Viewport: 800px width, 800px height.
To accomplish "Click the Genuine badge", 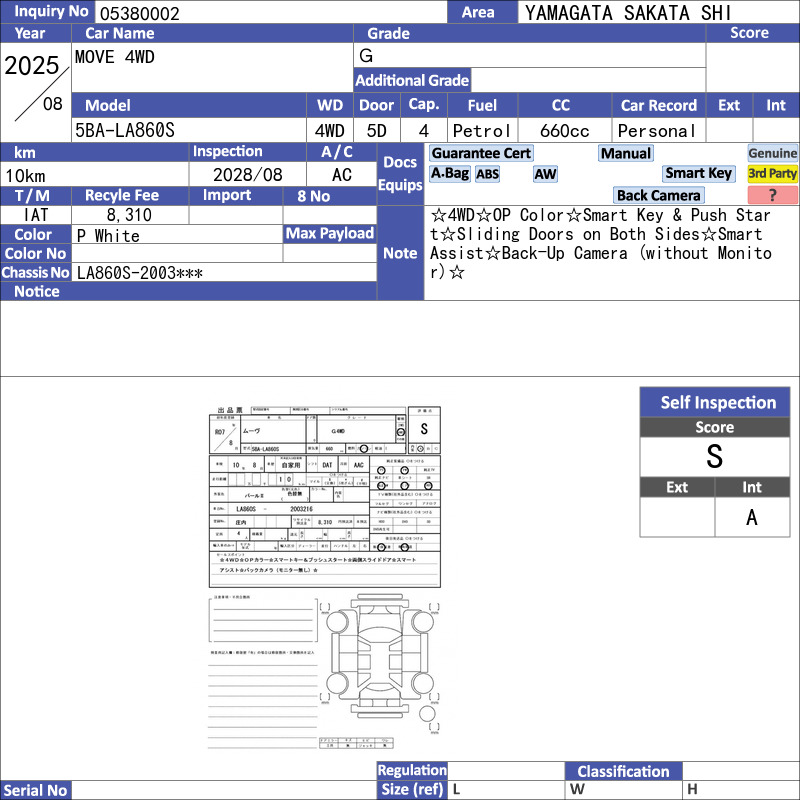I will 772,153.
